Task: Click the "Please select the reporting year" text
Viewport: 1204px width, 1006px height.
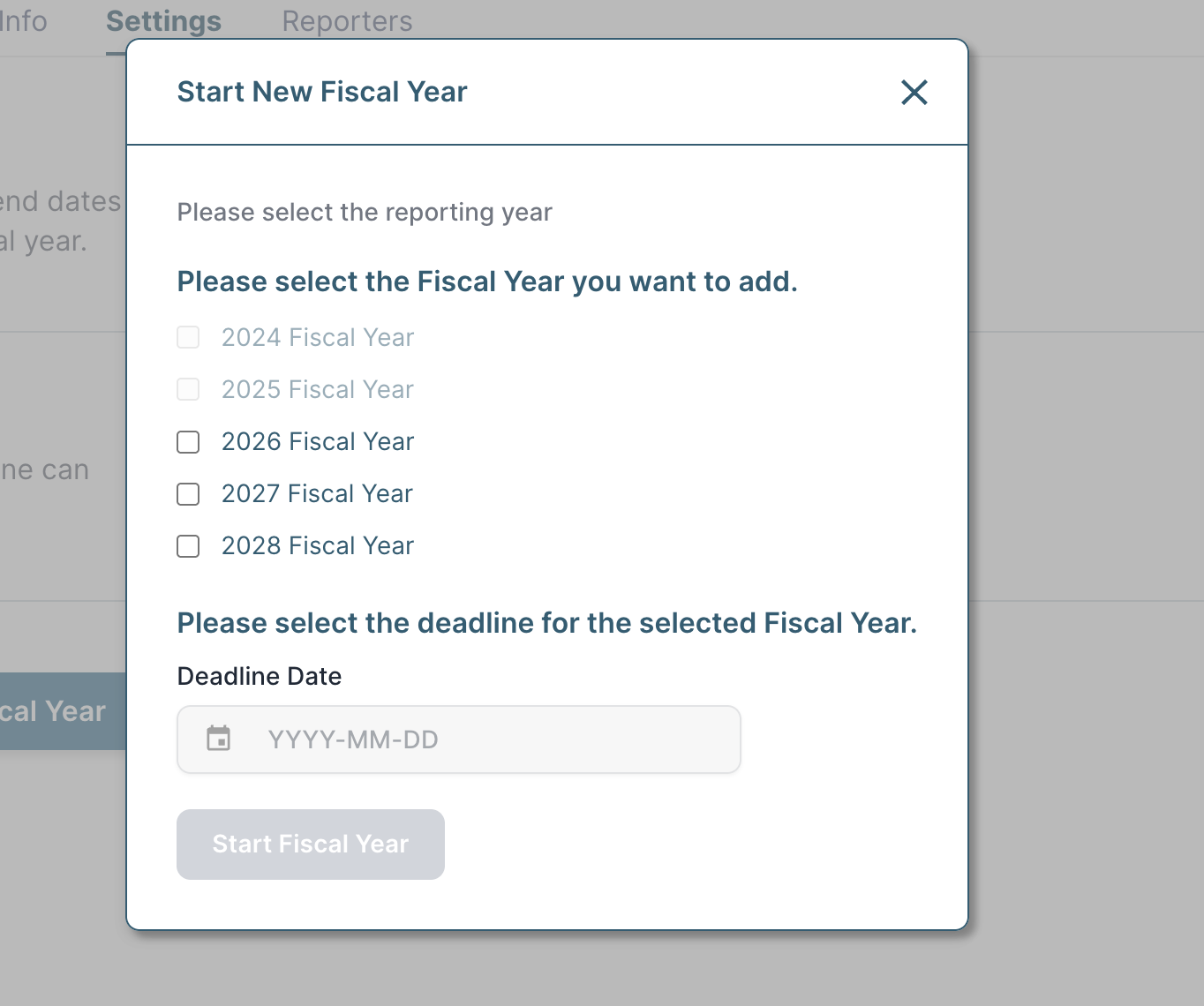Action: (365, 213)
